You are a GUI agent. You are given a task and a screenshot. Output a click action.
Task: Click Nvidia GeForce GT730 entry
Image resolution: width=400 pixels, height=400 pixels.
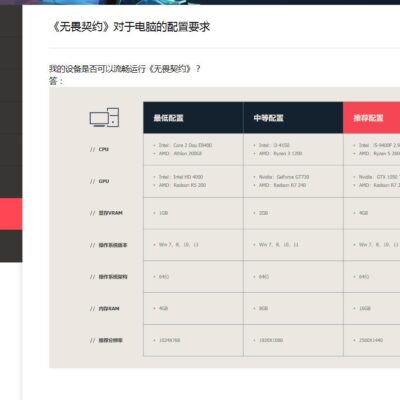[284, 177]
